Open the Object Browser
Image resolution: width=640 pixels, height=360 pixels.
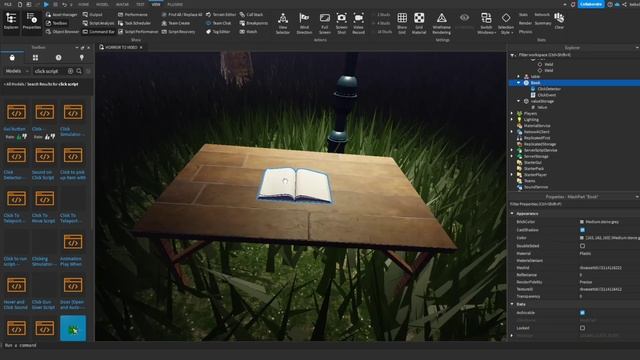click(x=62, y=31)
